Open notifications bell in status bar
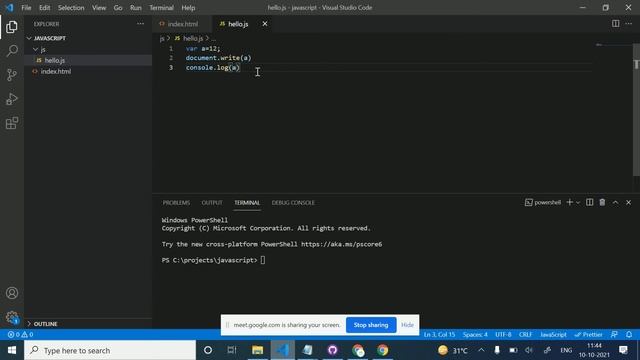The height and width of the screenshot is (360, 640). (629, 334)
